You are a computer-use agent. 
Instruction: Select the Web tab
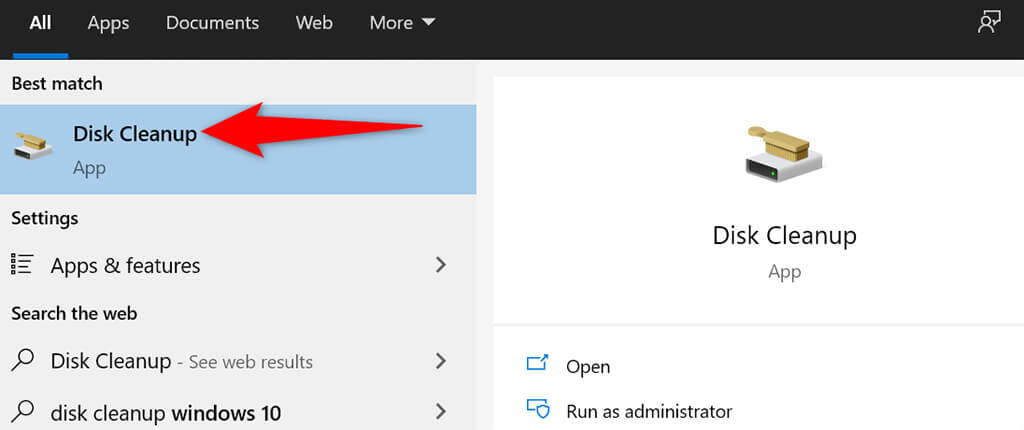[x=314, y=23]
